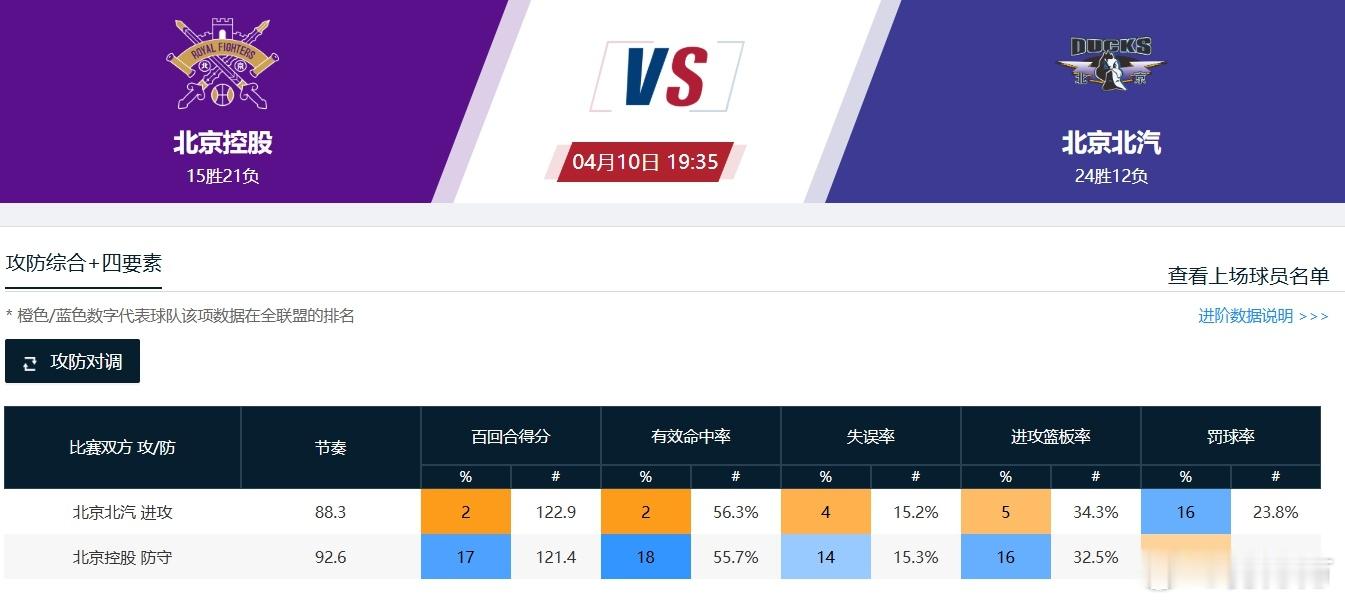Click the Royal Fighters team logo

[x=222, y=65]
